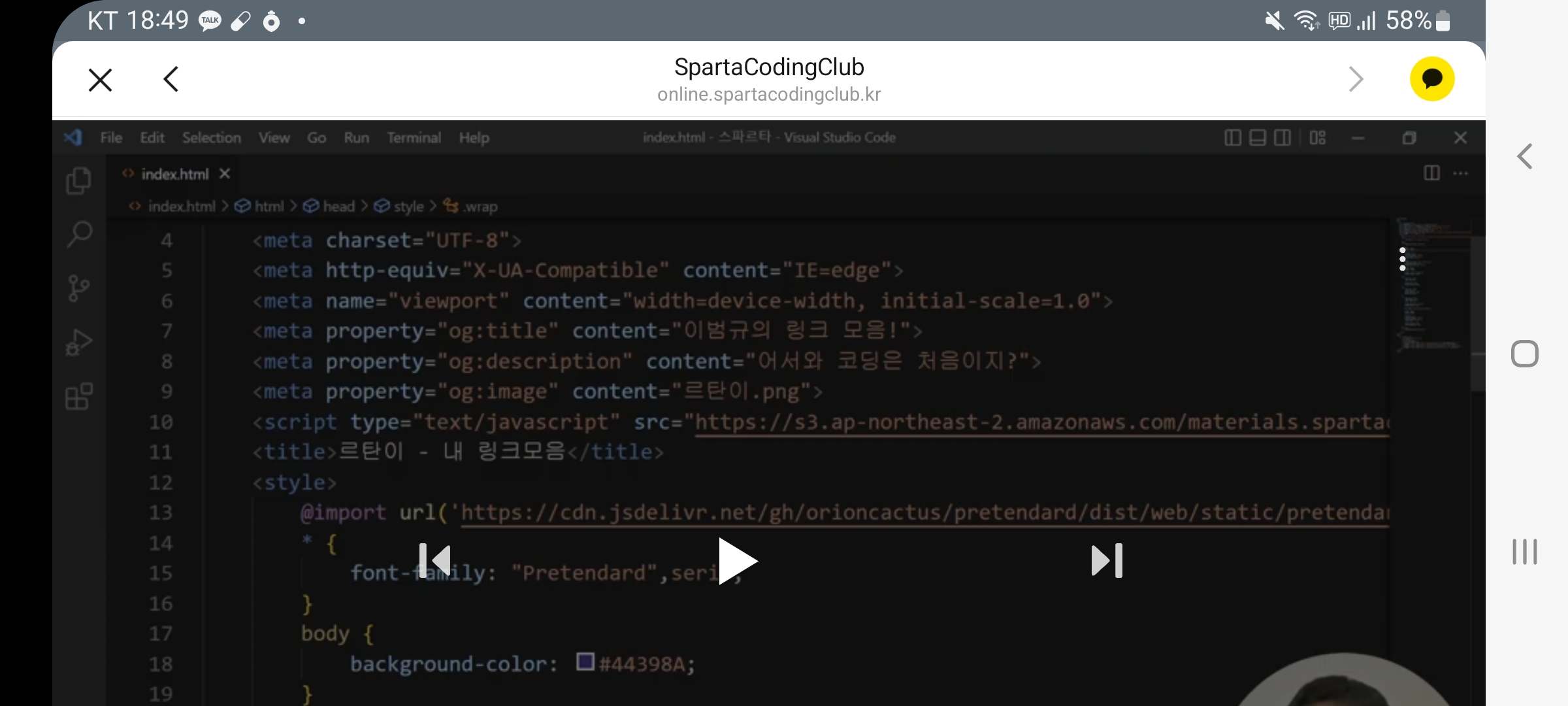Open the Search sidebar icon
The width and height of the screenshot is (1568, 706).
[79, 234]
